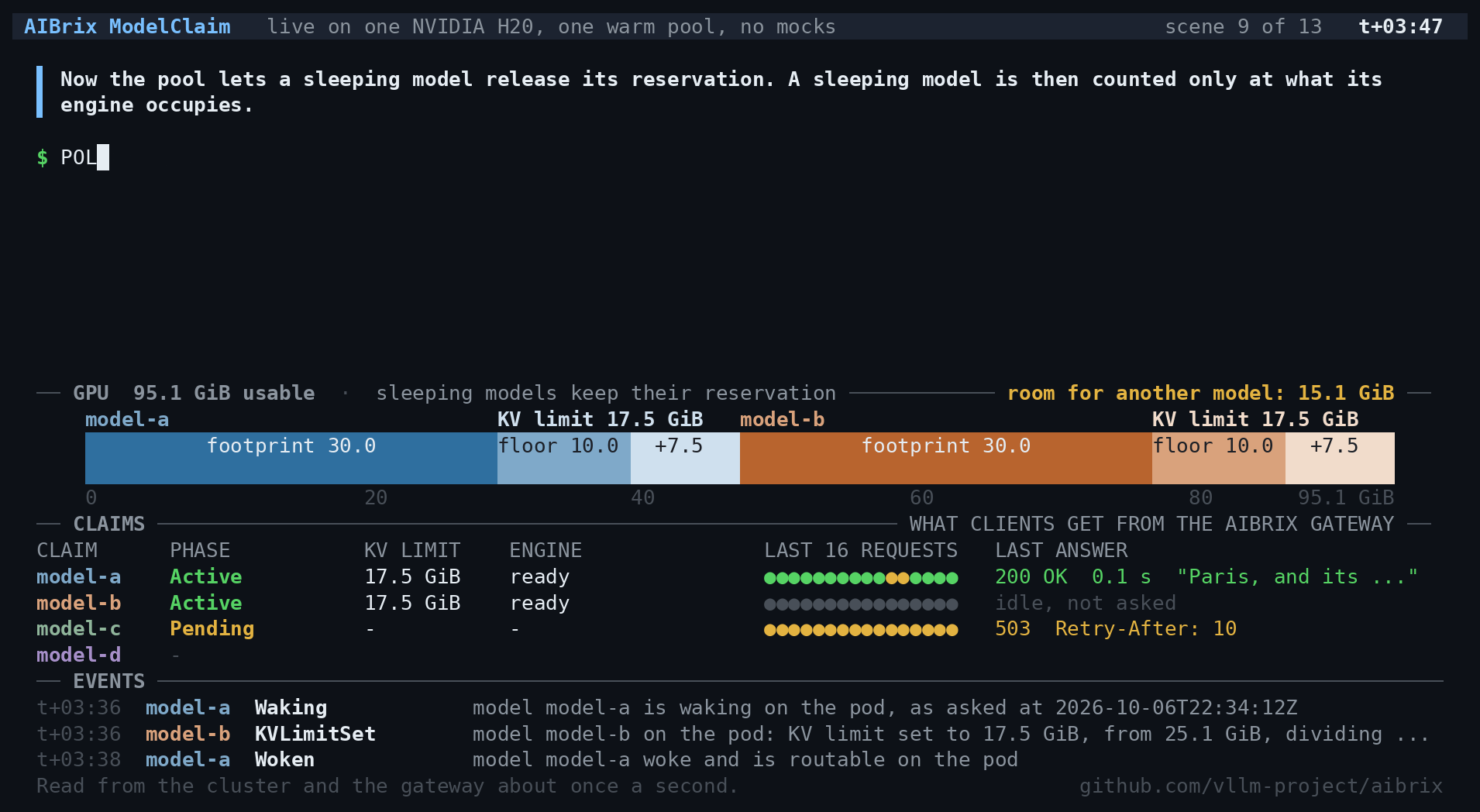Click model-a '17.5 GiB' KV limit cell
The width and height of the screenshot is (1480, 812).
pyautogui.click(x=412, y=576)
